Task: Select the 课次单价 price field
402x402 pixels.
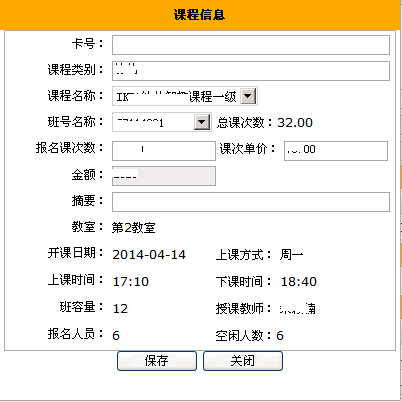Action: pyautogui.click(x=336, y=151)
